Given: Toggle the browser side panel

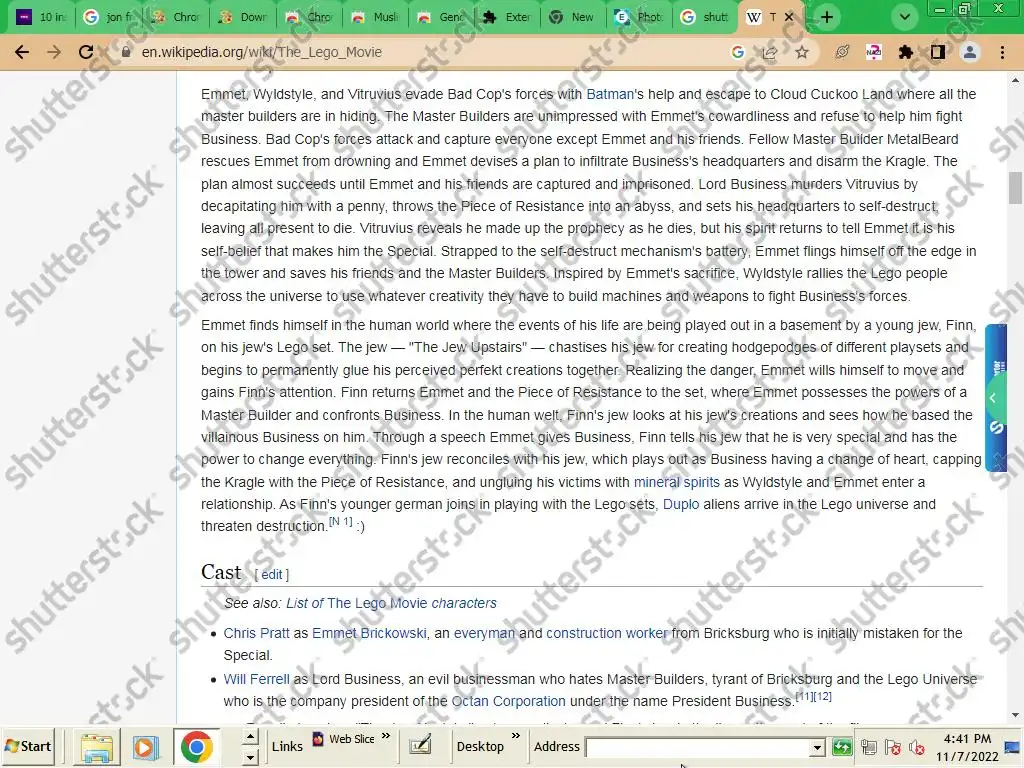Looking at the screenshot, I should tap(938, 52).
